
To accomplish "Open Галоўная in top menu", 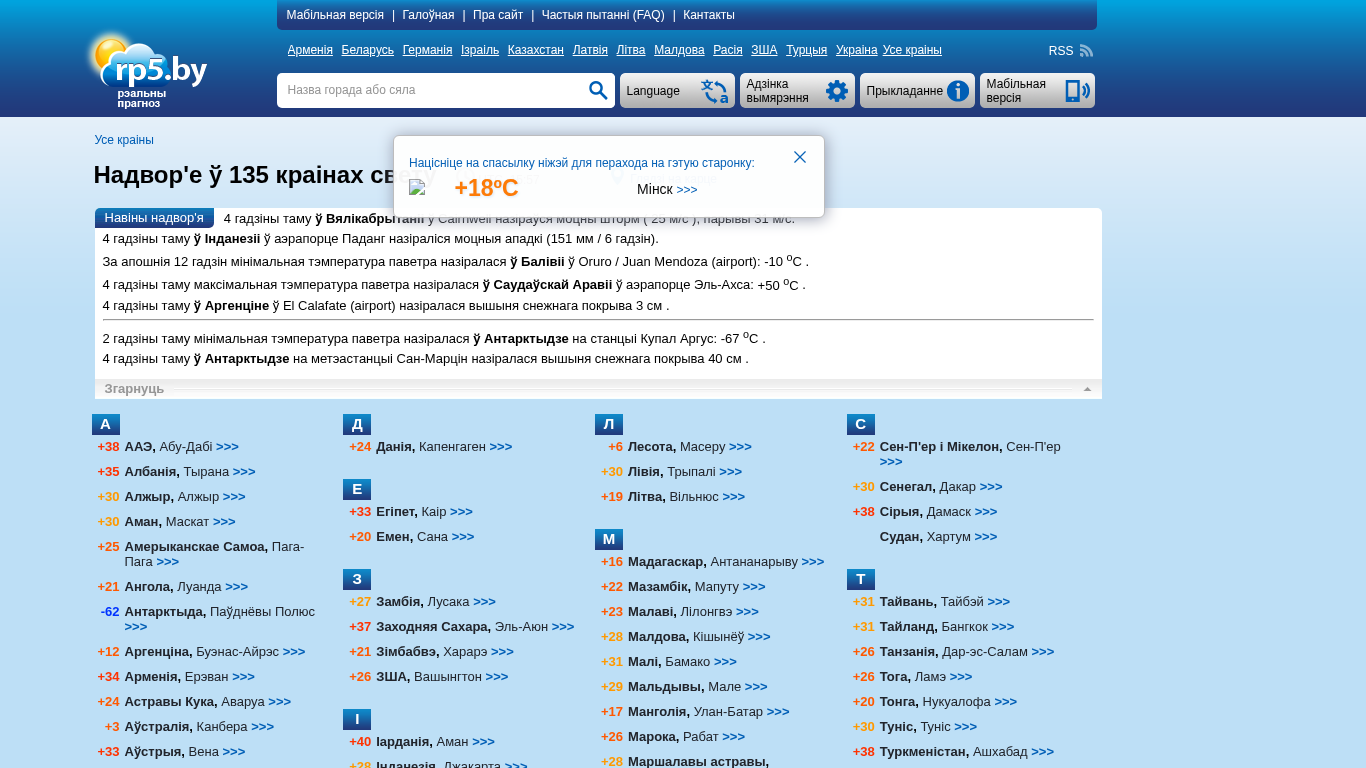I will pos(428,15).
